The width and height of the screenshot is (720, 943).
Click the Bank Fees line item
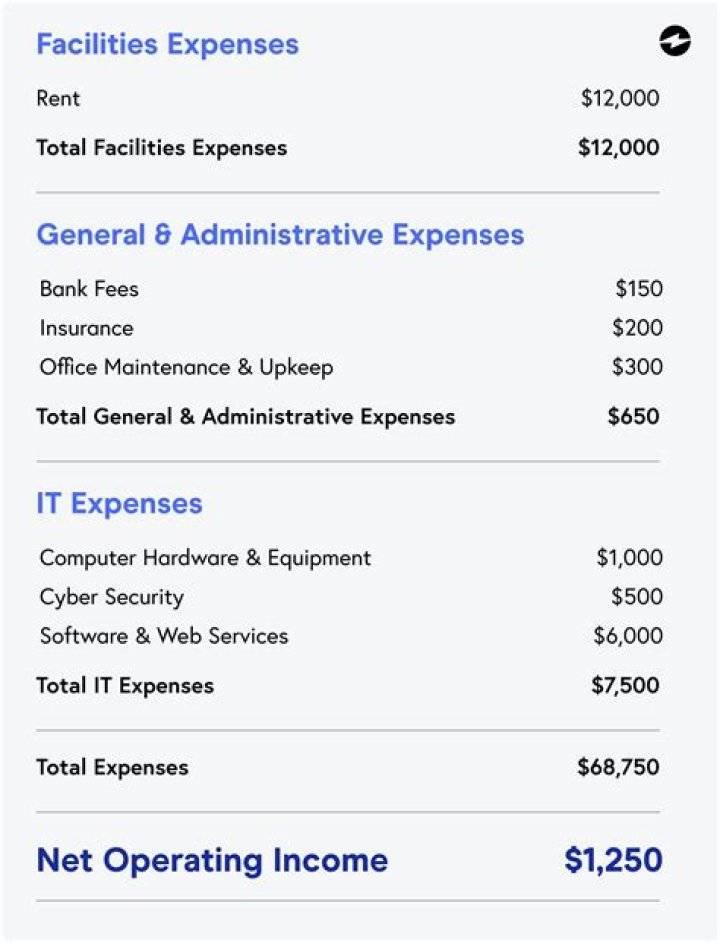coord(89,289)
